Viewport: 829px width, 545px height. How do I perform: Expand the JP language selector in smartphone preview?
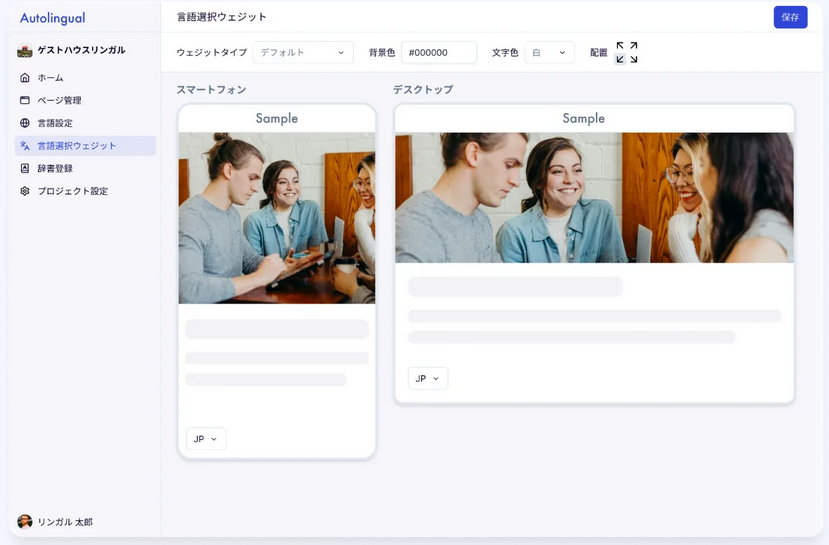pos(206,439)
